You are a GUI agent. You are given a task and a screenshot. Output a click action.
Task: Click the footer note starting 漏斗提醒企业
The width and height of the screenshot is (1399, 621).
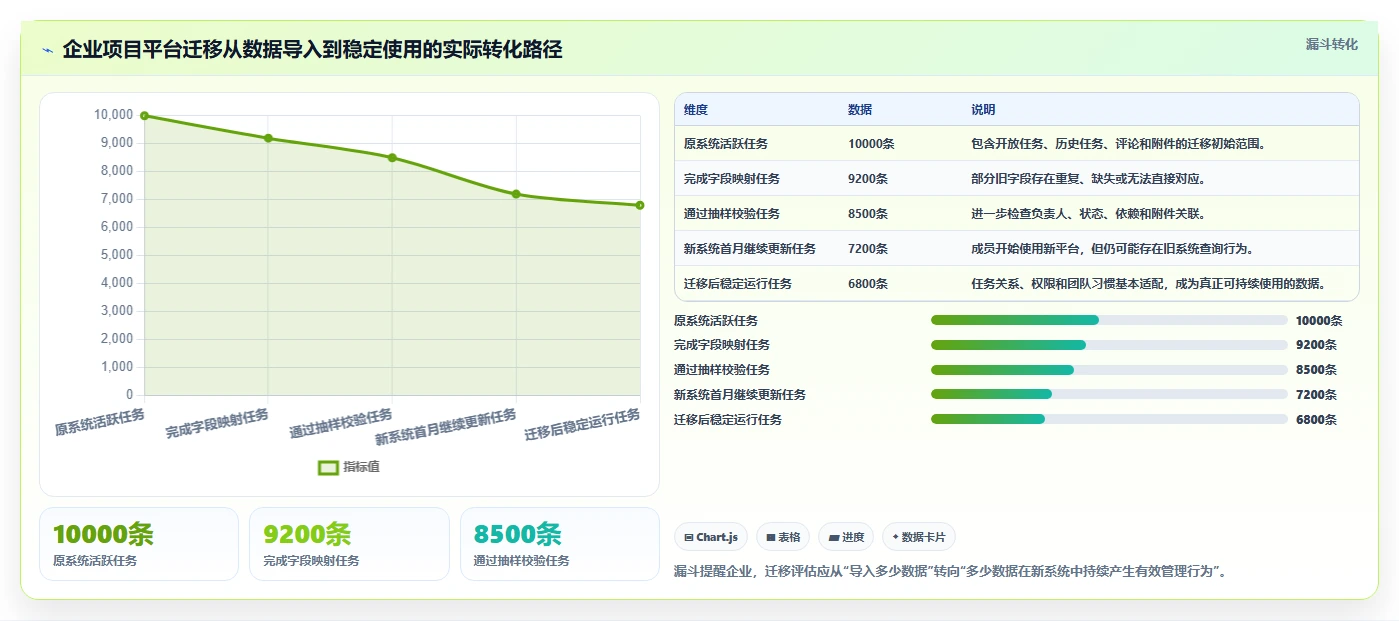951,572
